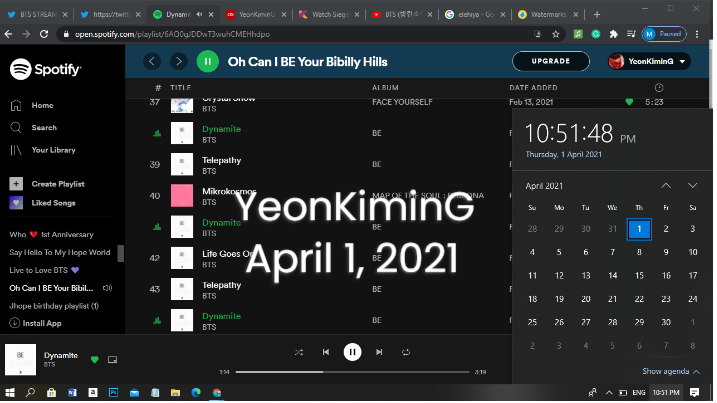Switch to the YeonKiminG browser tab
Screen dimensions: 717x403
point(256,15)
